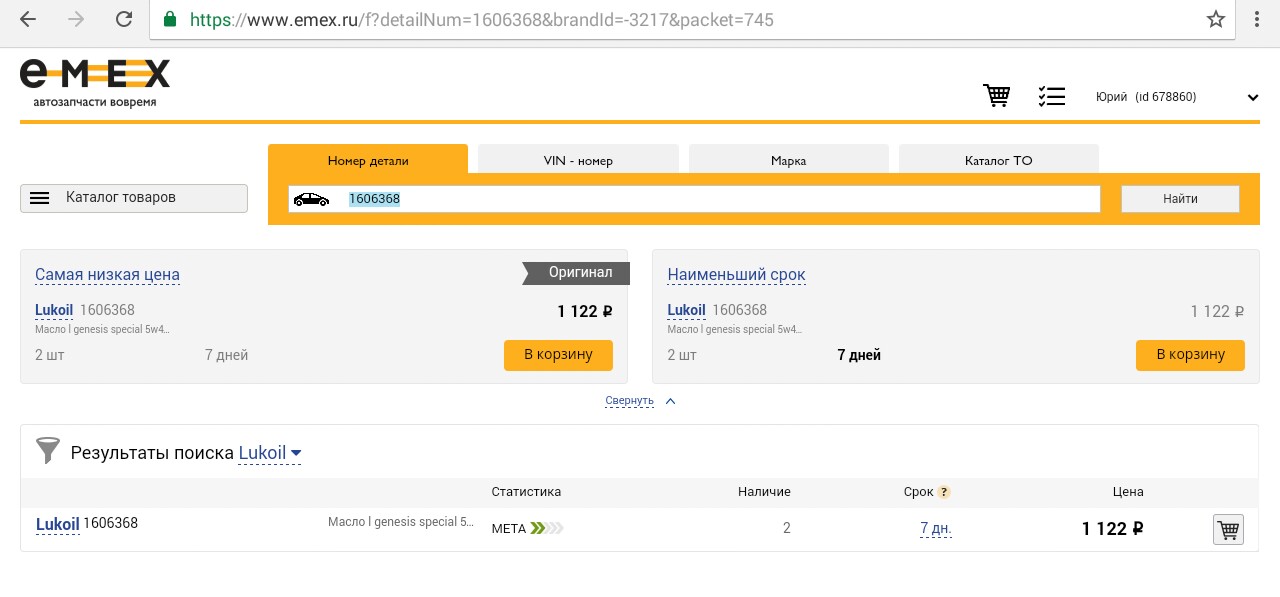Click the Самая низкая цена link
This screenshot has width=1280, height=597.
click(107, 275)
